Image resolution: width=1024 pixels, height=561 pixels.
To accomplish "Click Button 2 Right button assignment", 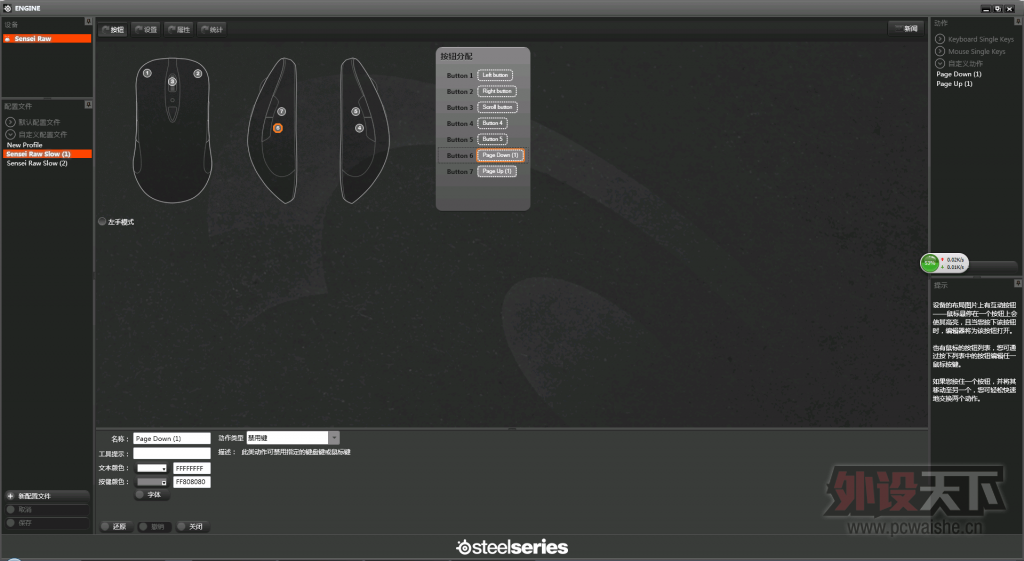I will (x=497, y=91).
